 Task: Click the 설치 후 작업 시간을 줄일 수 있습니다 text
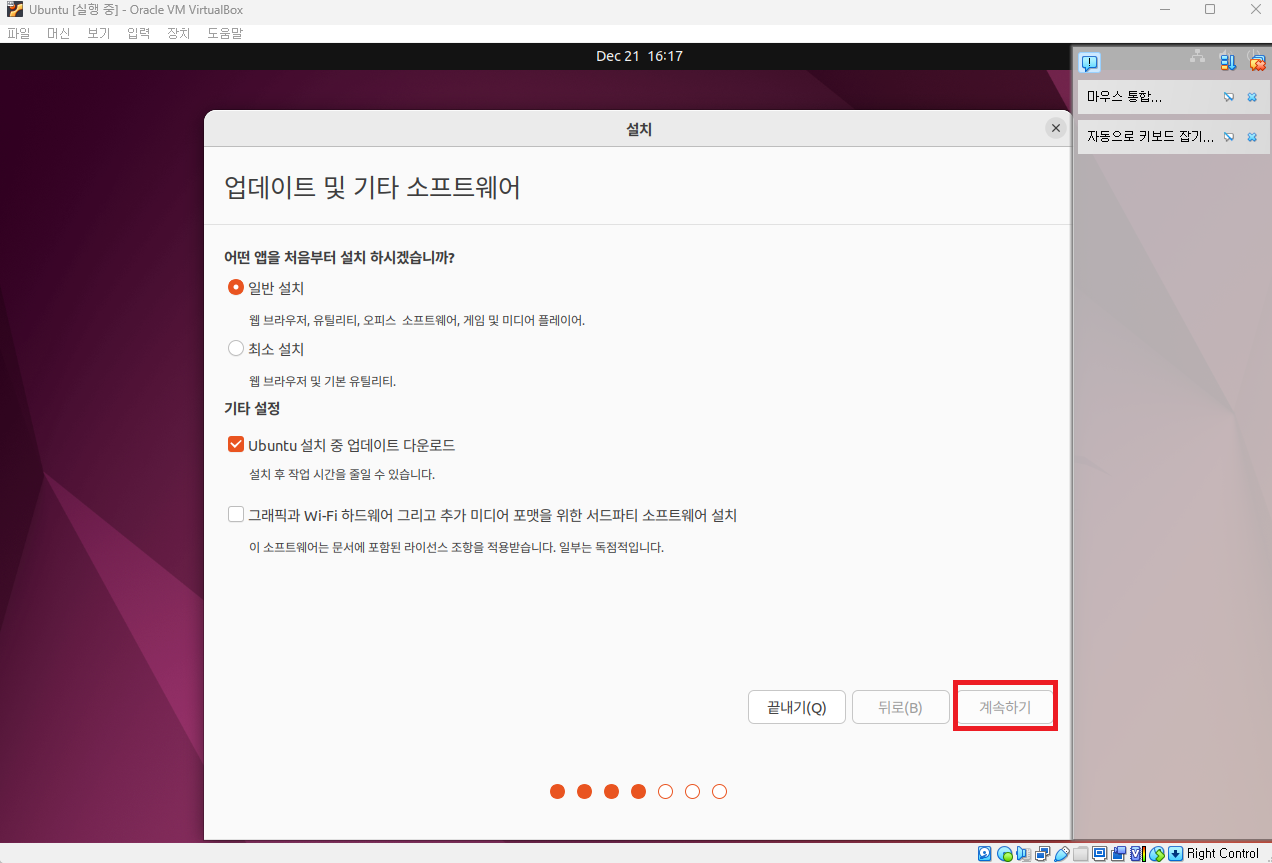coord(342,474)
